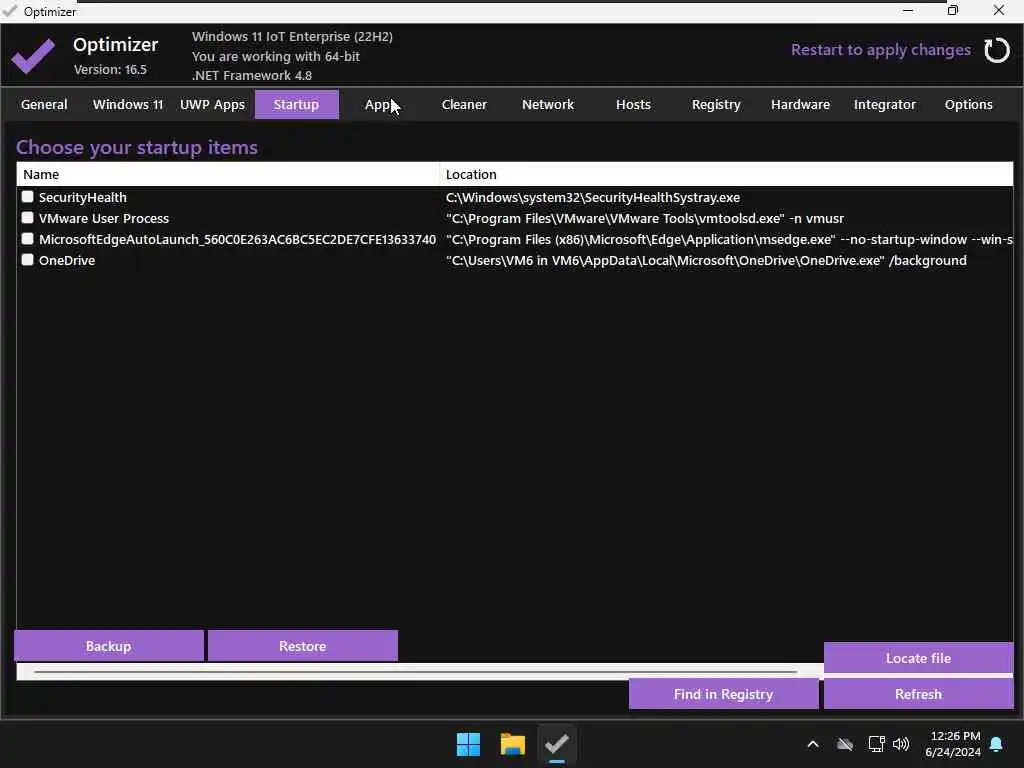The height and width of the screenshot is (768, 1024).
Task: Switch to the Hosts tab
Action: click(633, 104)
